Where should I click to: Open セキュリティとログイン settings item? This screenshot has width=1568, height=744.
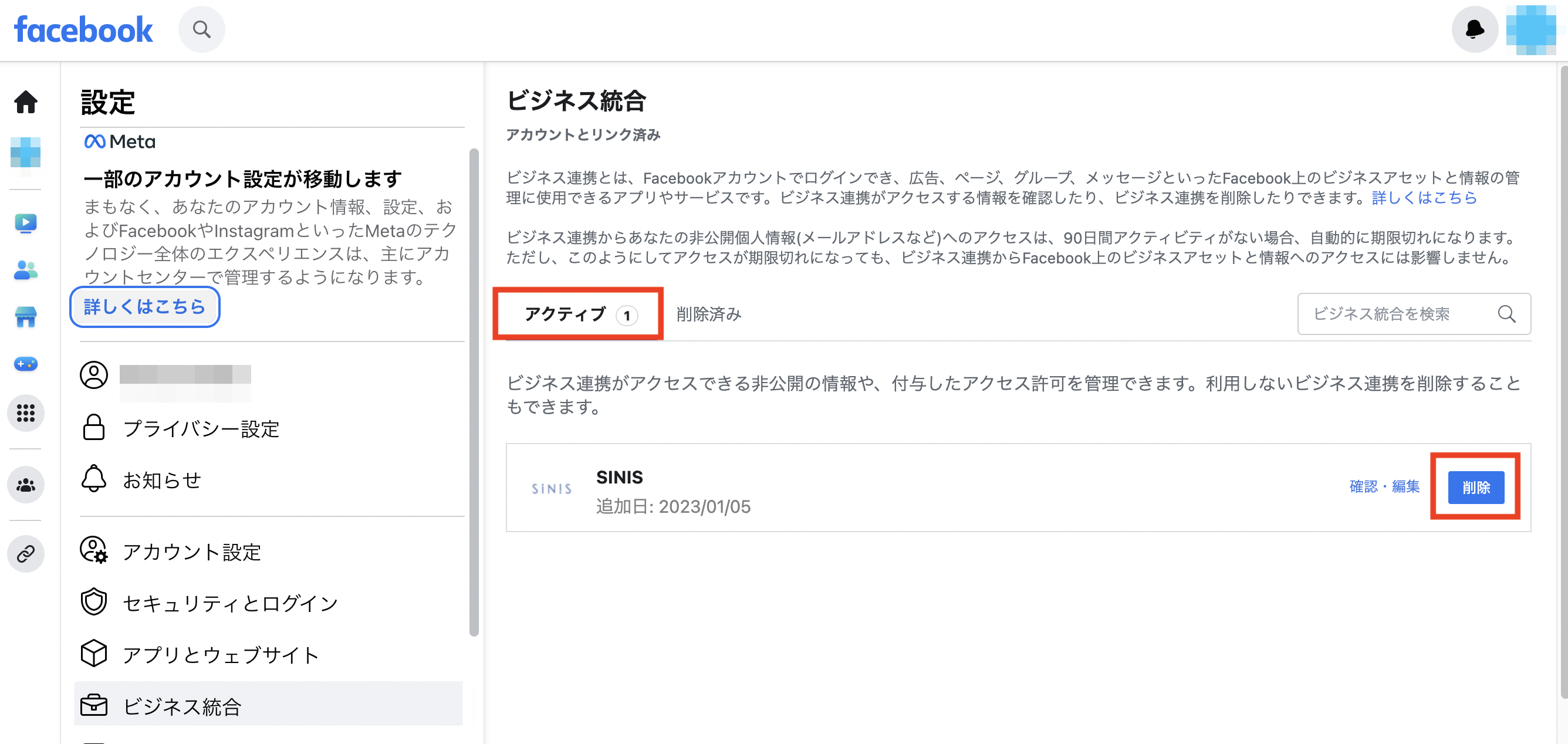(230, 603)
